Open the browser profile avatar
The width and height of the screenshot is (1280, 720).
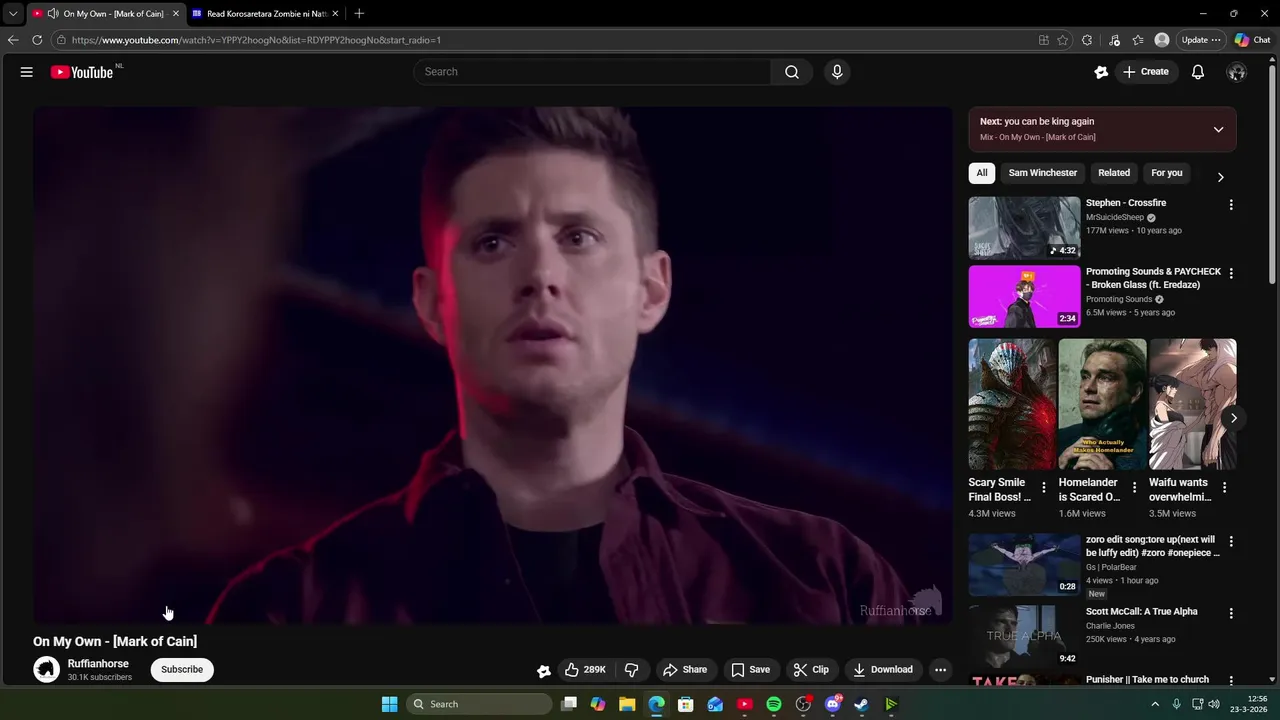tap(1162, 40)
